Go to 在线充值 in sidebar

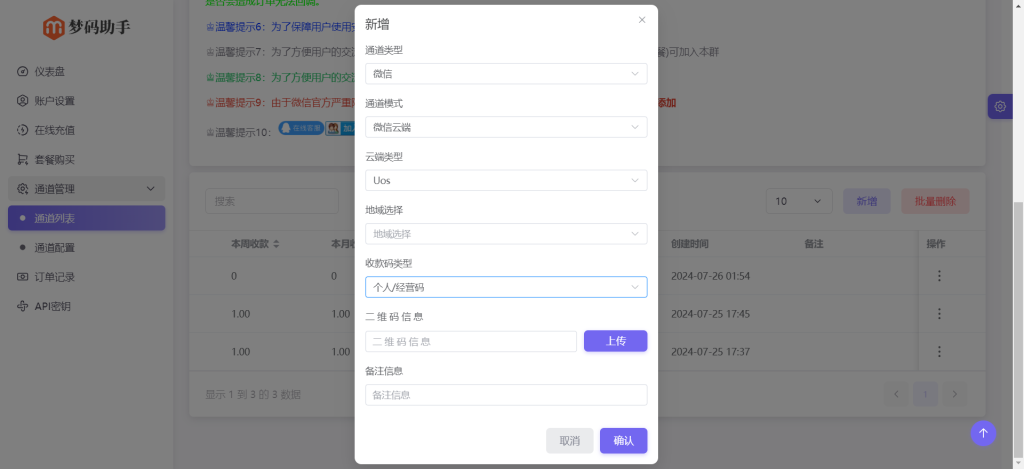pyautogui.click(x=55, y=130)
